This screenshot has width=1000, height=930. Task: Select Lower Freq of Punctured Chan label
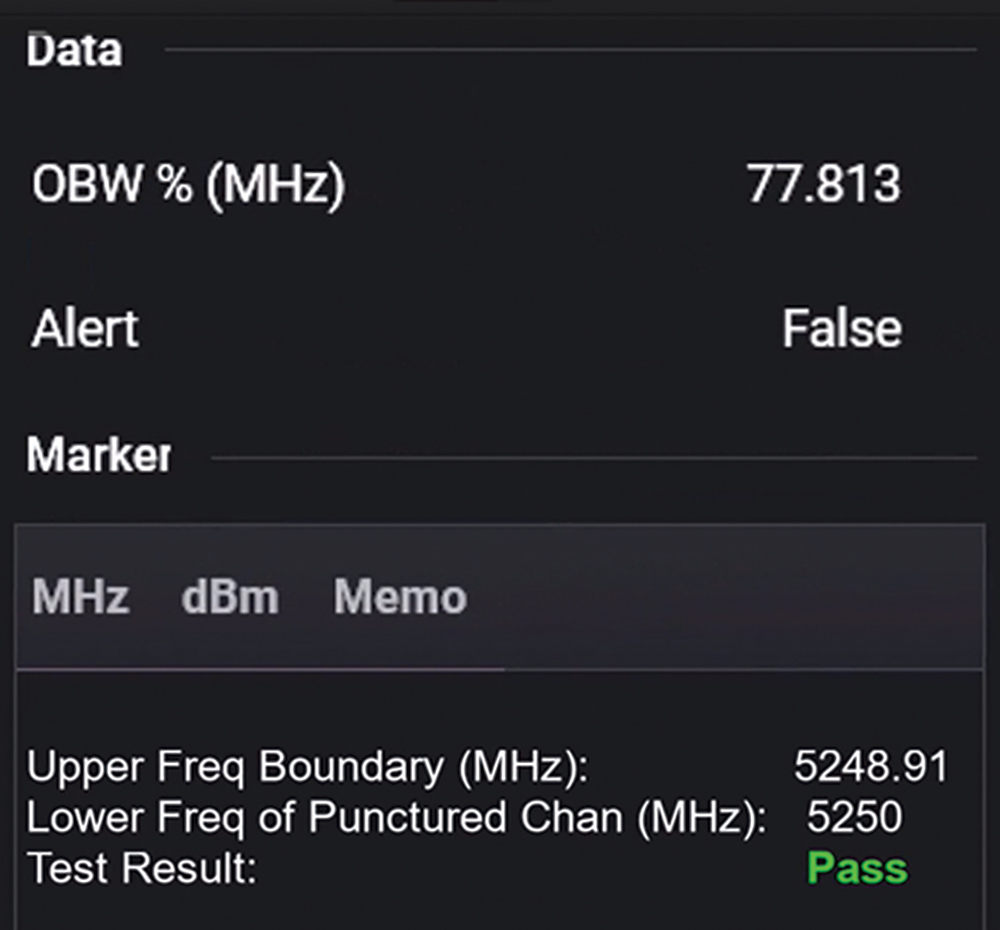(x=396, y=817)
